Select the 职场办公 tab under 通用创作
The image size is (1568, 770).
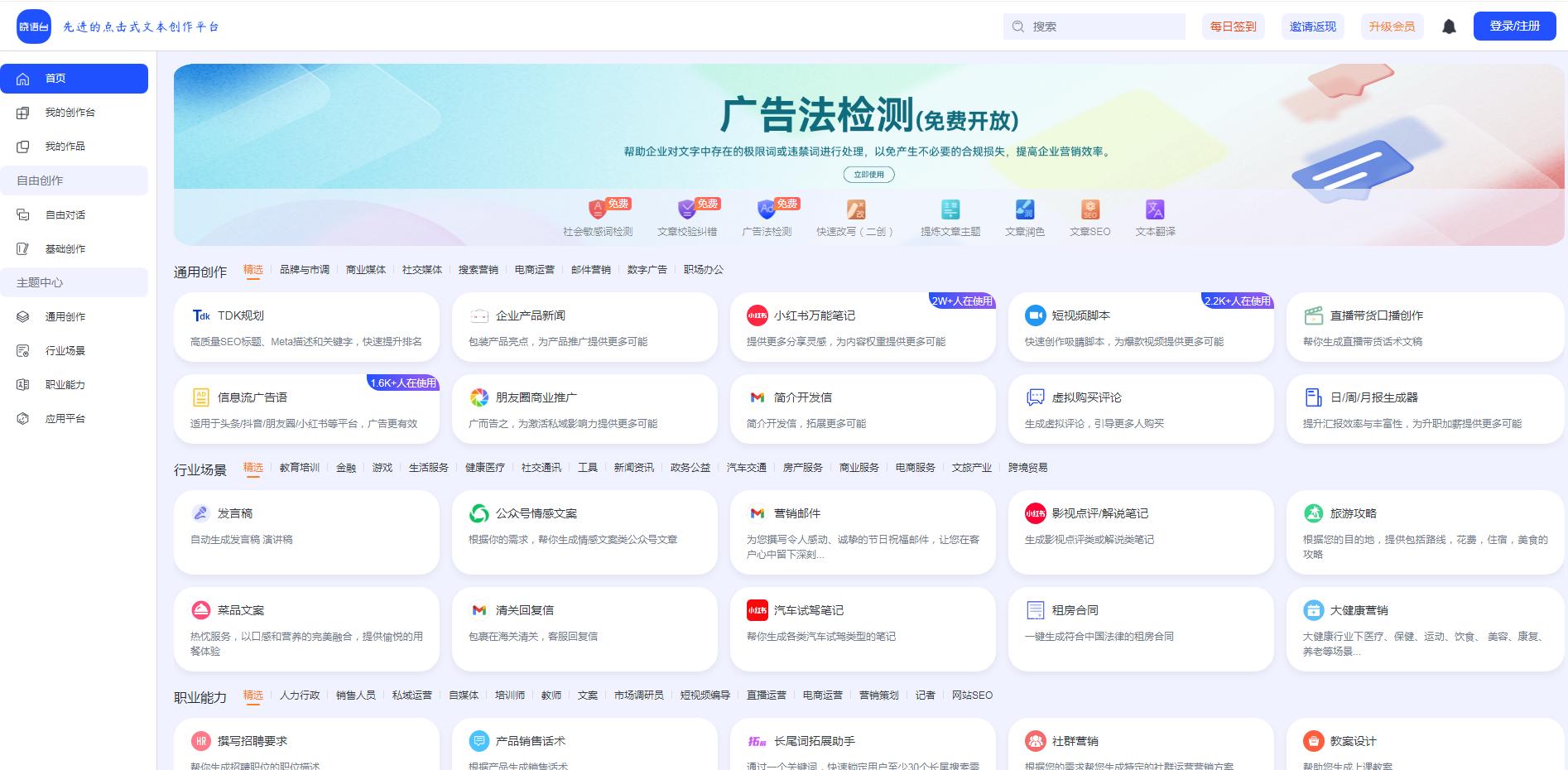click(x=704, y=270)
